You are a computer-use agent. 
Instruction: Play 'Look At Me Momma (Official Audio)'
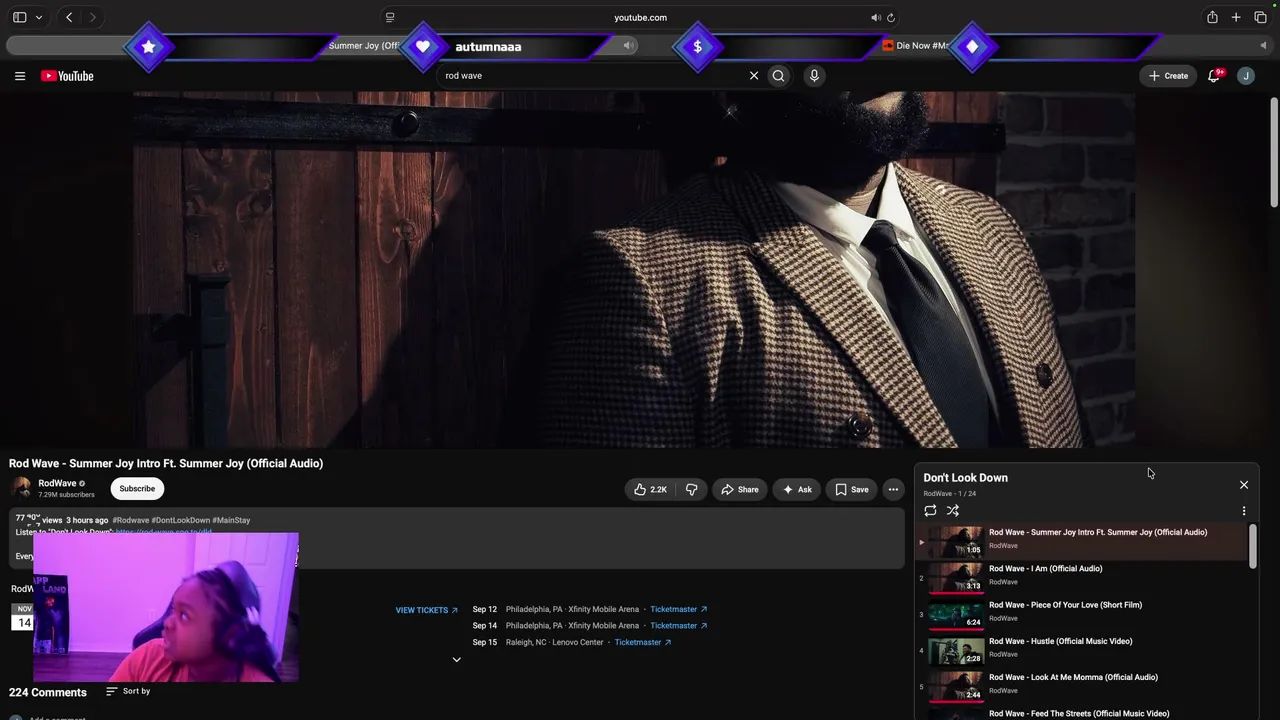pyautogui.click(x=1073, y=677)
